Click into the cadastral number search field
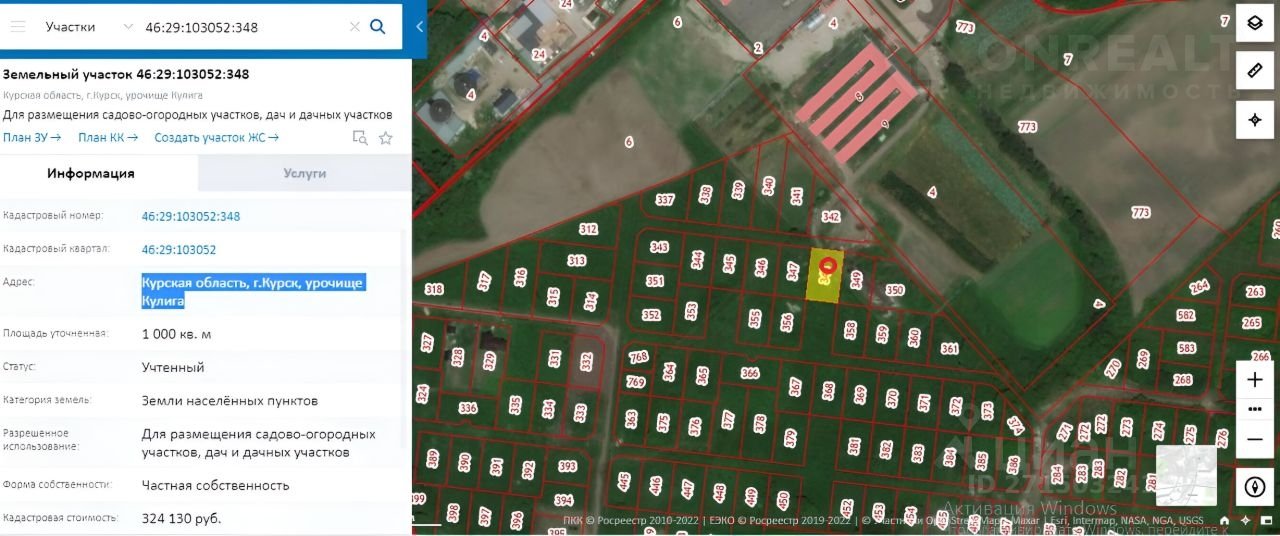 (244, 27)
